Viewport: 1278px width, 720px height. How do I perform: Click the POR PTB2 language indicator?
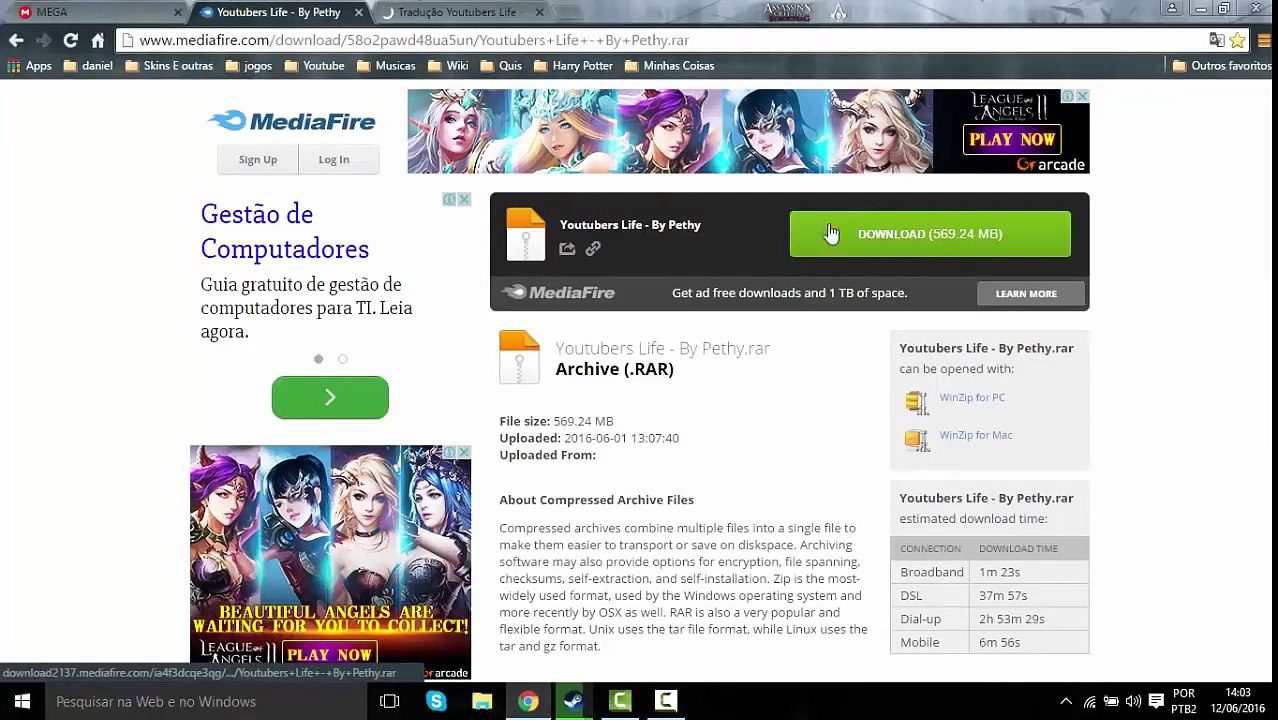[1184, 701]
